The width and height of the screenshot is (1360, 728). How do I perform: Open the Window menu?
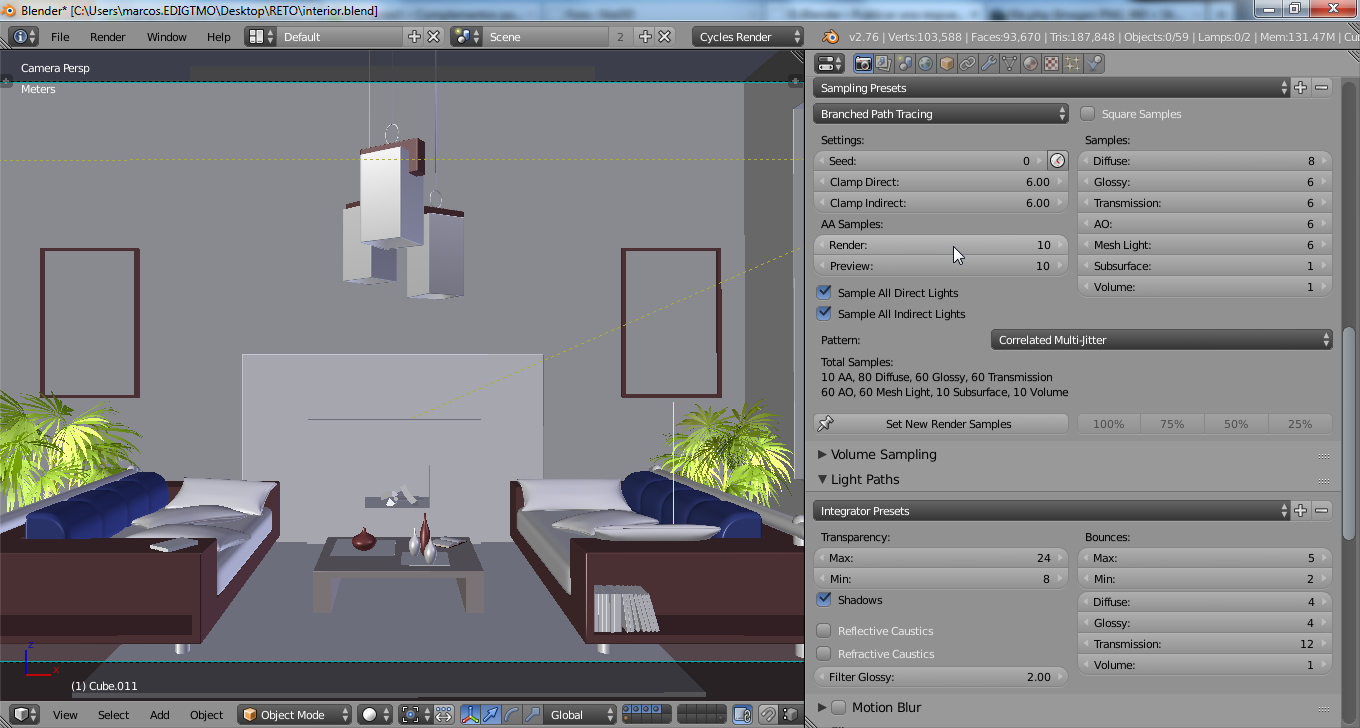pos(167,37)
